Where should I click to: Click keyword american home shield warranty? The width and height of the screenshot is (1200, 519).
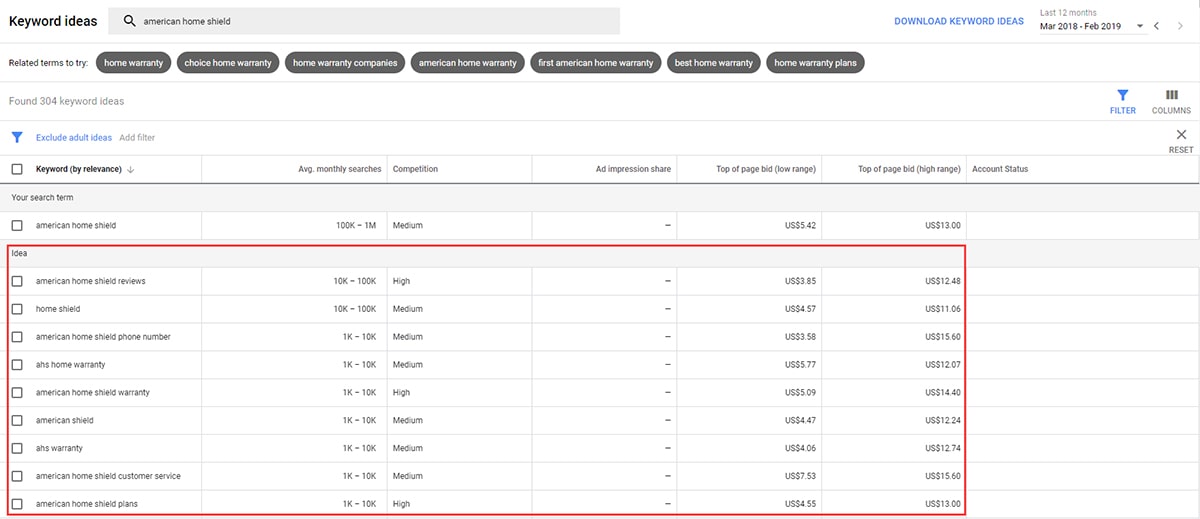click(93, 392)
